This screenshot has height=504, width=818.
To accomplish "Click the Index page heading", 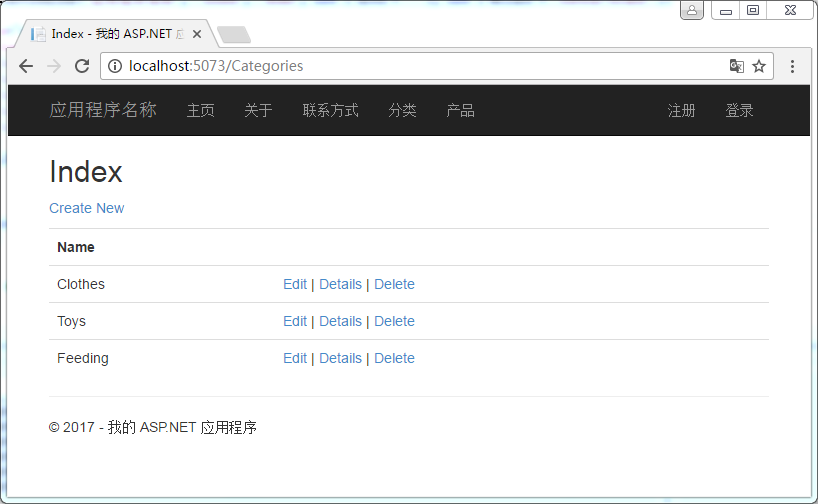I will (86, 172).
